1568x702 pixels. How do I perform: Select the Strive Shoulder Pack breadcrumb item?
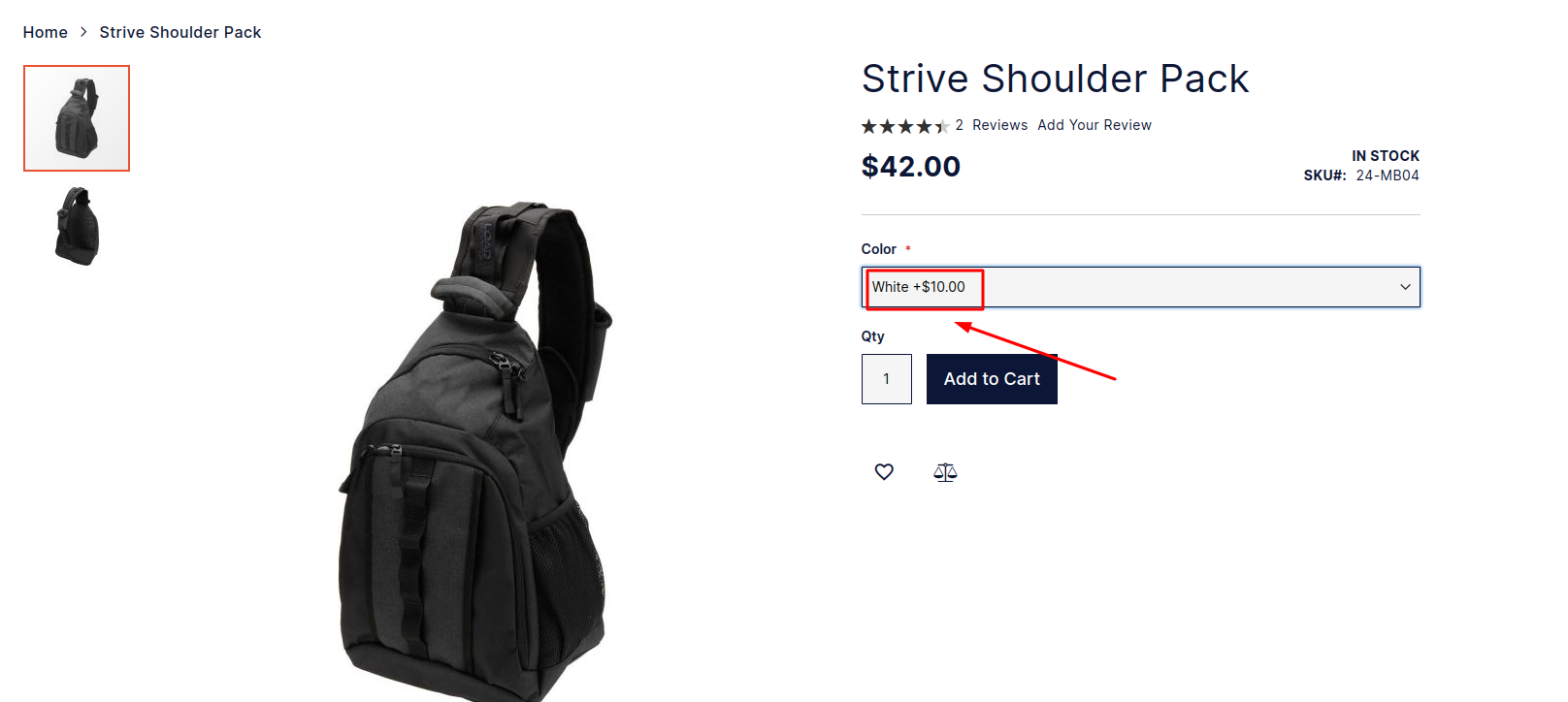pyautogui.click(x=180, y=32)
